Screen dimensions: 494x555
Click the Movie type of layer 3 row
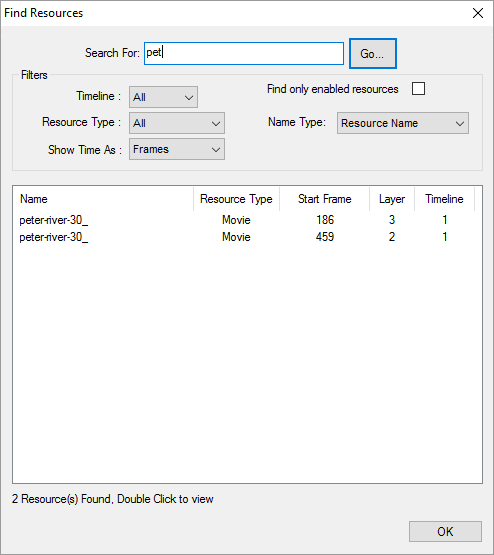[236, 220]
